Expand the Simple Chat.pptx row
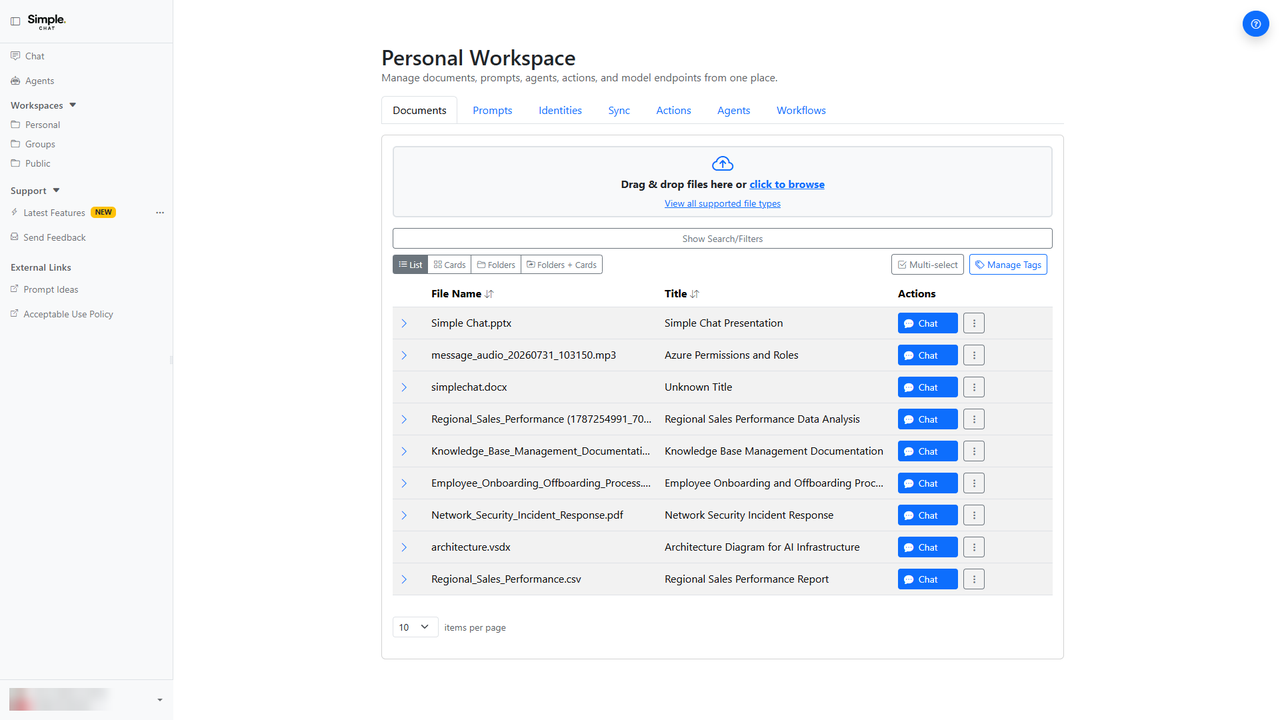1280x720 pixels. click(404, 323)
